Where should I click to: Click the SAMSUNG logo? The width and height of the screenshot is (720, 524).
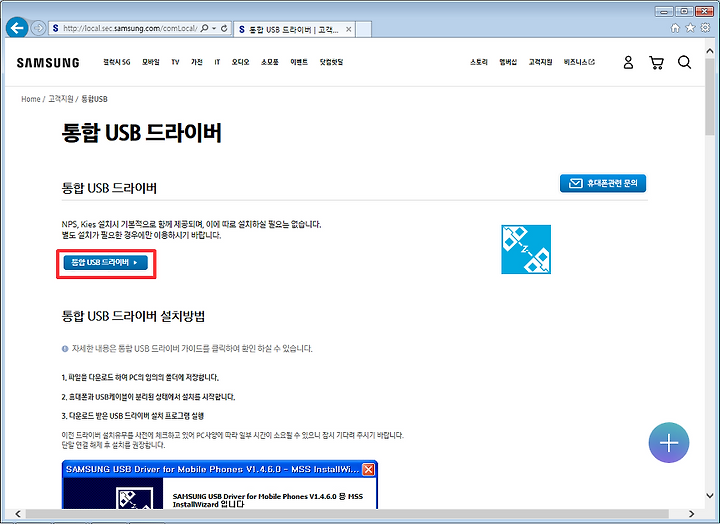tap(48, 62)
